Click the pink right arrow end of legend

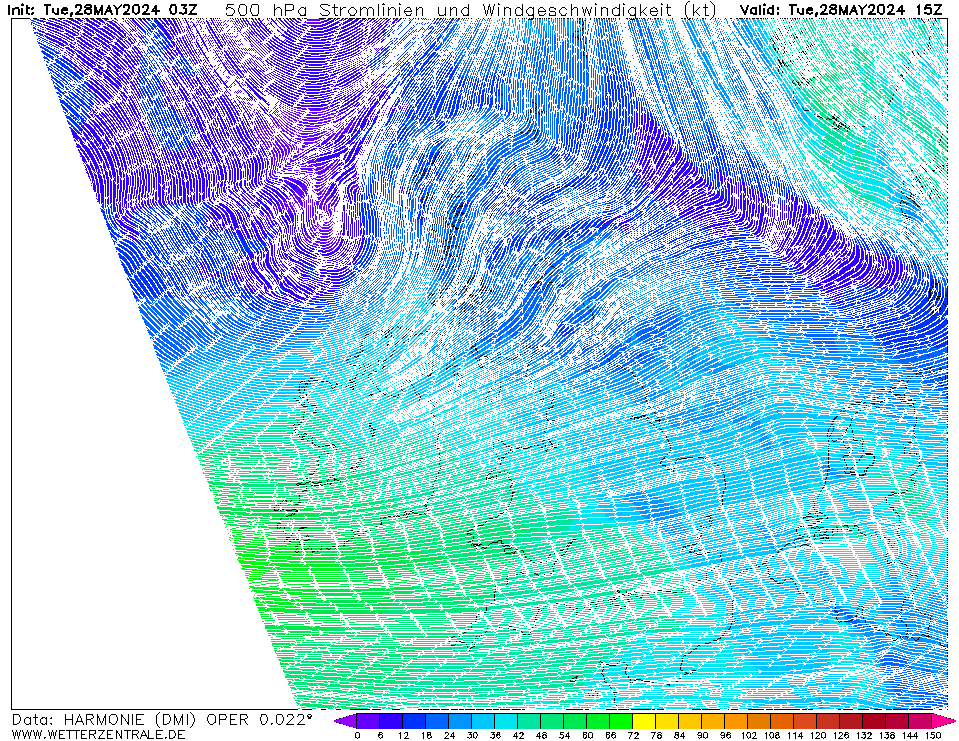tap(942, 721)
